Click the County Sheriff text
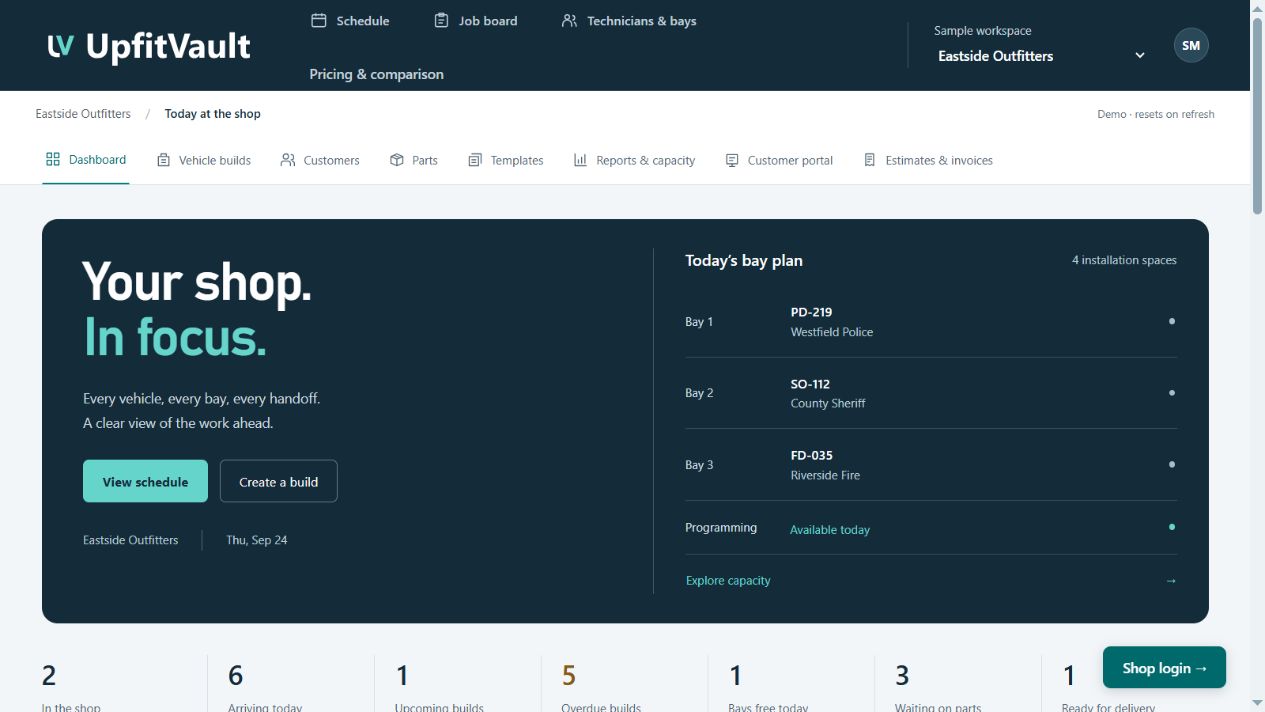1265x712 pixels. [x=828, y=404]
